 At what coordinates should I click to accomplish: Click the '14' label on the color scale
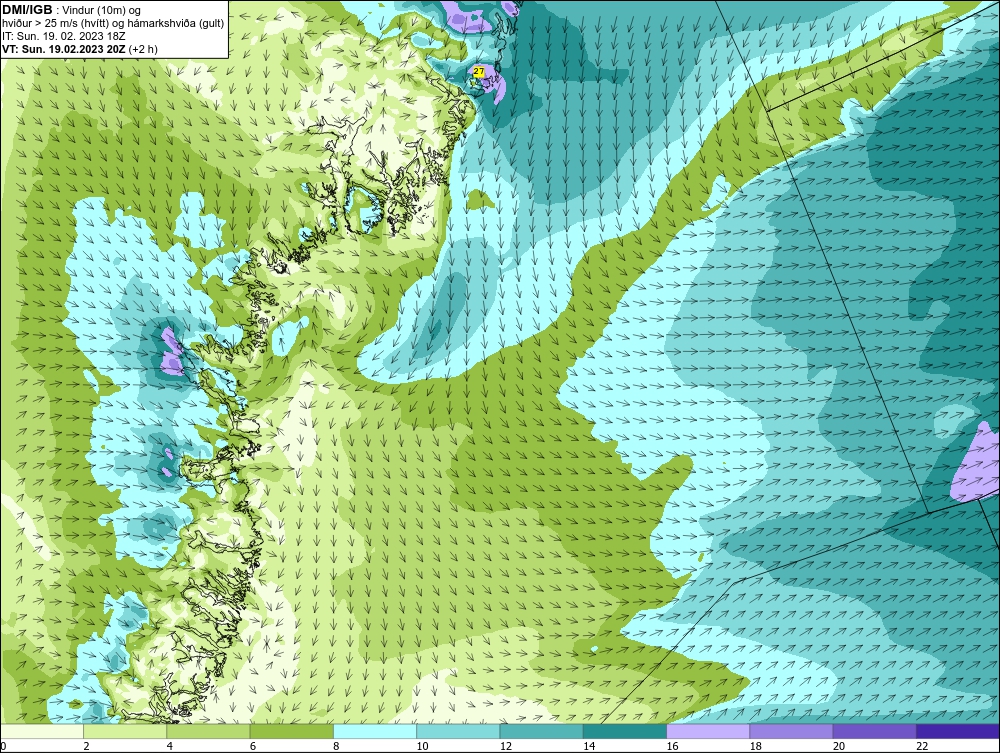pos(589,746)
